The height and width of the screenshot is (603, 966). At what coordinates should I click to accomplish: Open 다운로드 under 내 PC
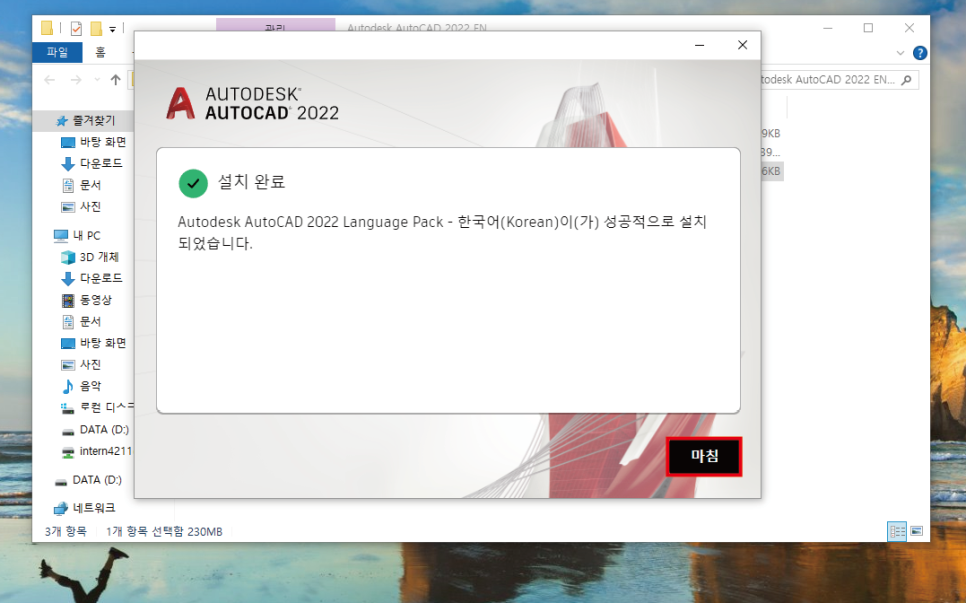coord(92,278)
